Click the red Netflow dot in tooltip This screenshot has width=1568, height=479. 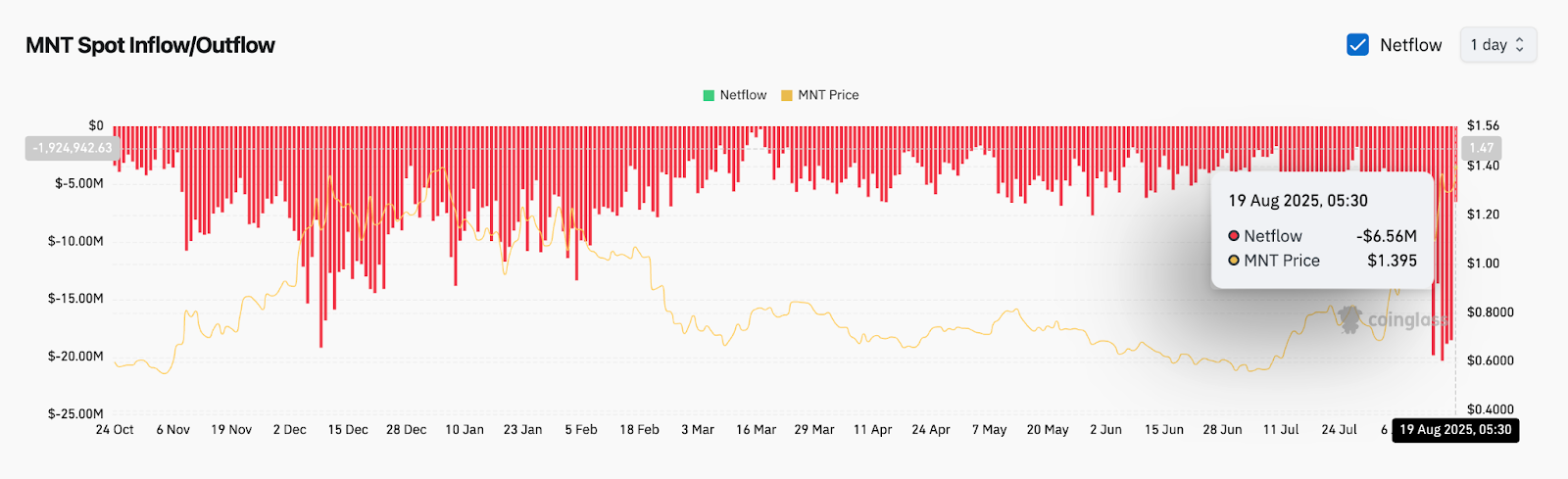click(1234, 236)
